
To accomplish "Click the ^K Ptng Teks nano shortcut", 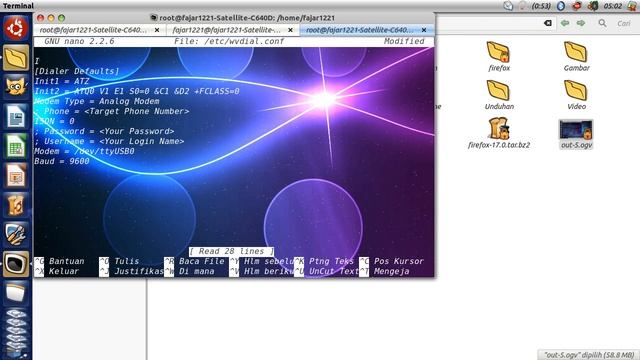I will point(324,261).
